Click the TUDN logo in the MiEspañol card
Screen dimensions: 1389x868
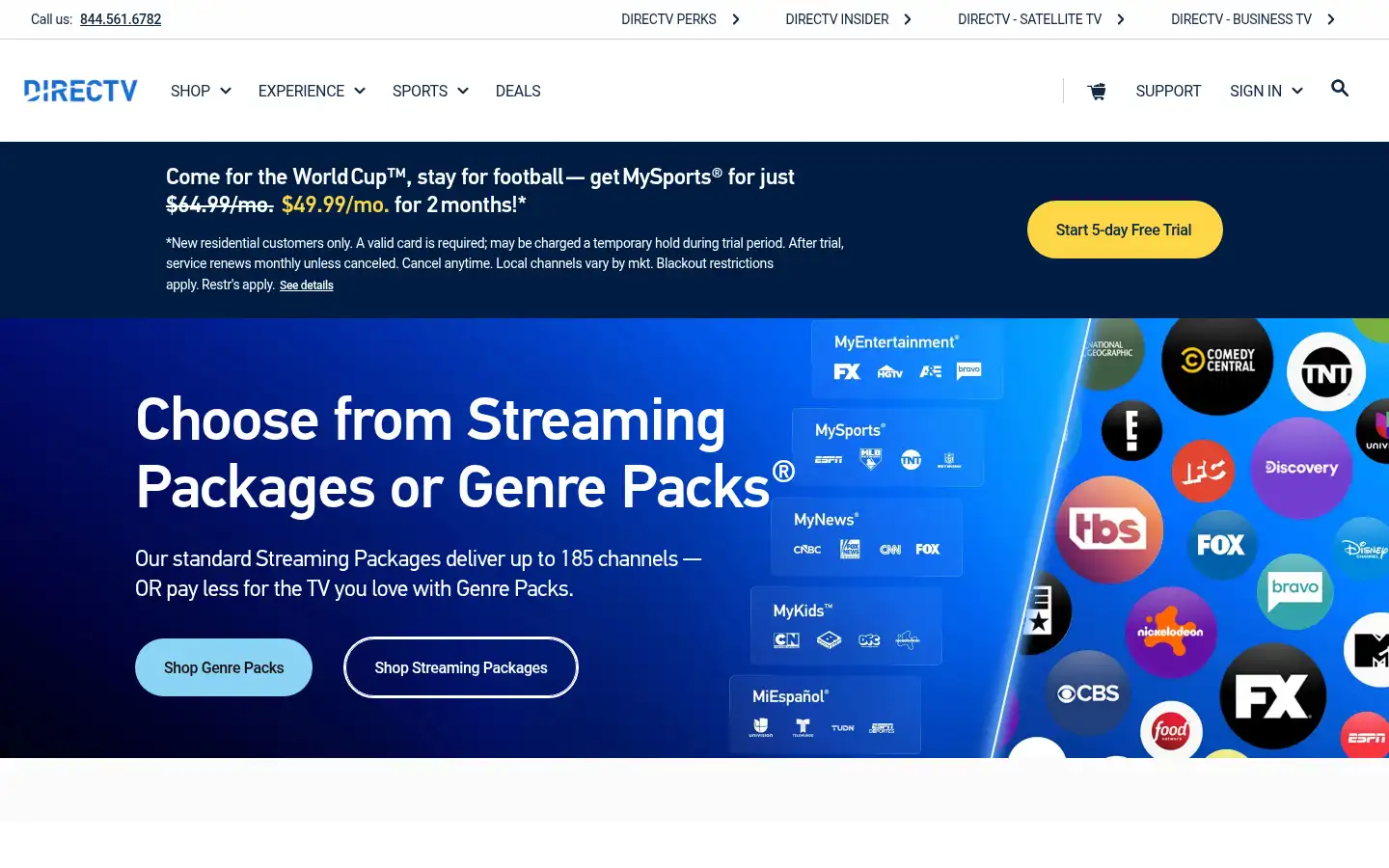[843, 728]
